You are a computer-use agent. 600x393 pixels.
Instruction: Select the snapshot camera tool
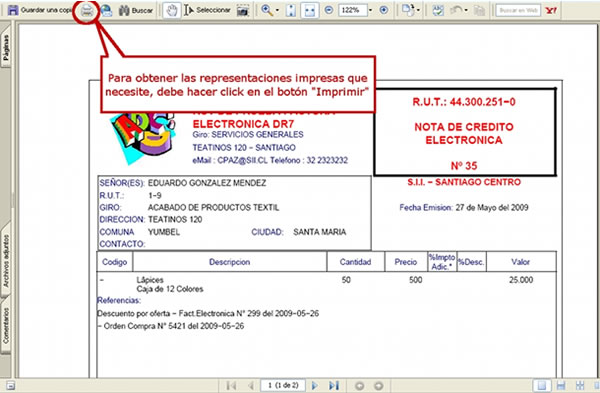pos(243,11)
